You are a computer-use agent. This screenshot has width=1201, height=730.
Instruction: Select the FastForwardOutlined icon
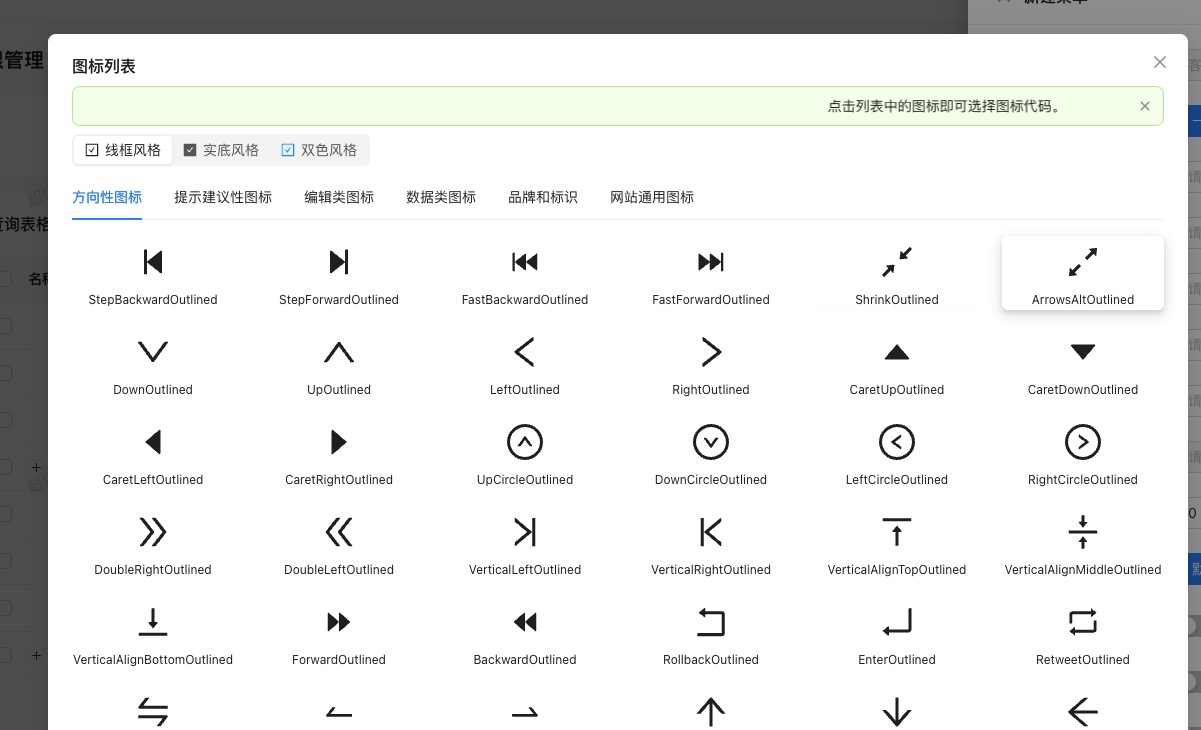tap(711, 272)
